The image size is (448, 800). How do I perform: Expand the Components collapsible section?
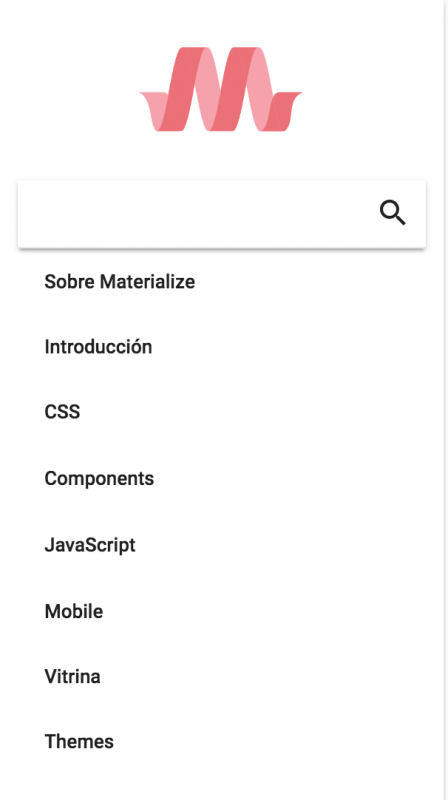[99, 479]
